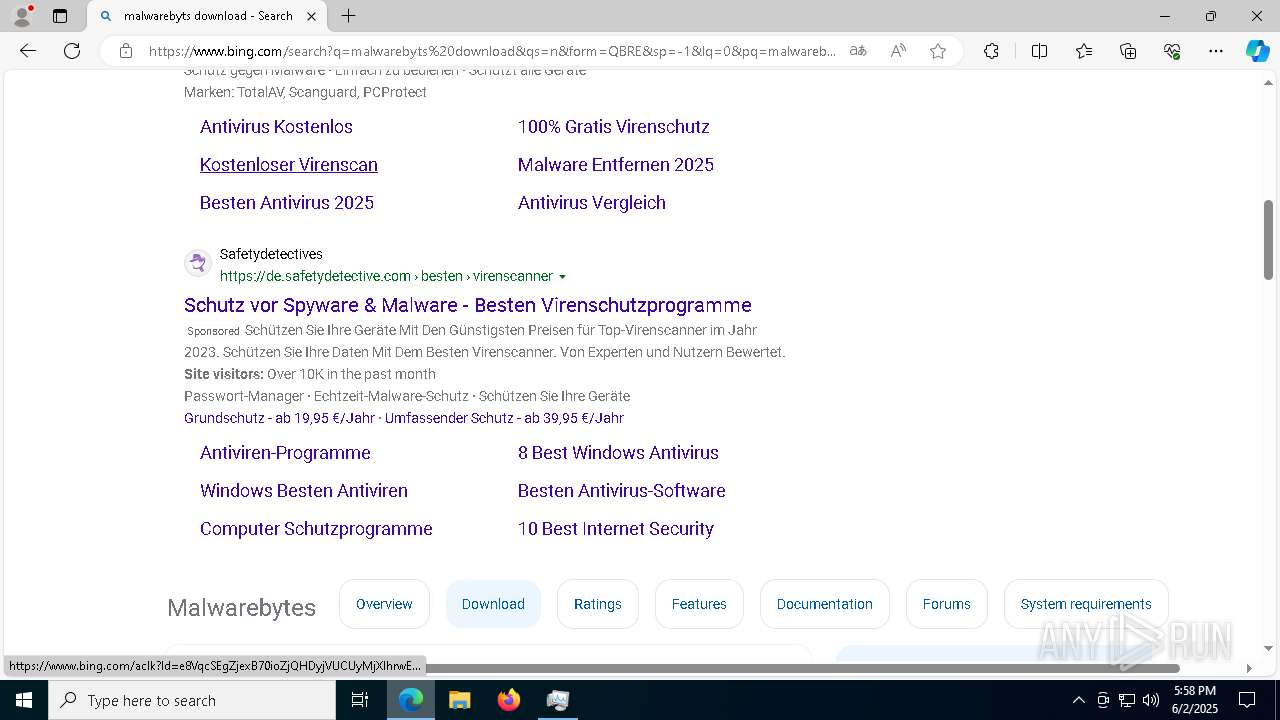Image resolution: width=1280 pixels, height=720 pixels.
Task: Click the vertical scrollbar thumb
Action: click(1268, 240)
